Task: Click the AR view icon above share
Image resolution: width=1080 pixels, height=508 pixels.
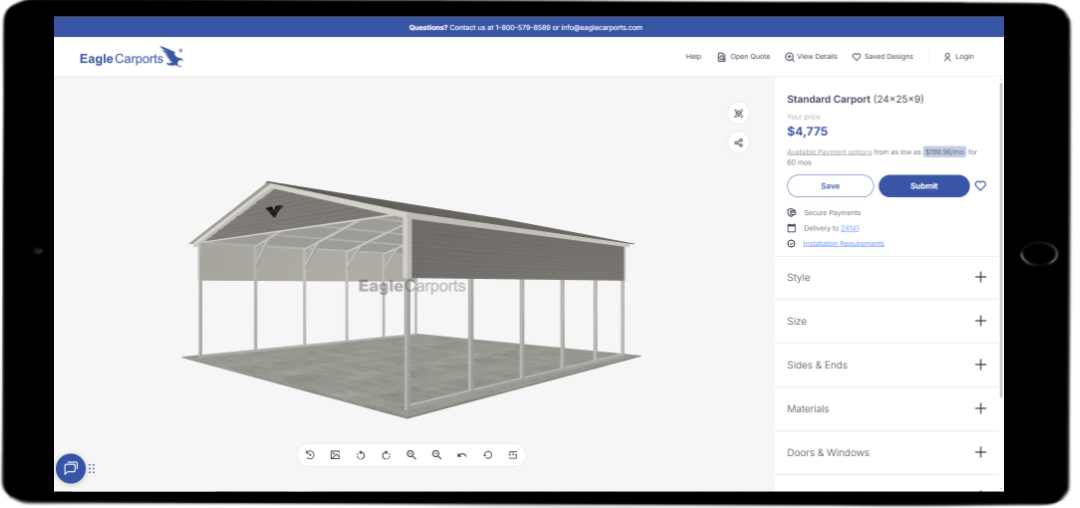Action: point(738,114)
